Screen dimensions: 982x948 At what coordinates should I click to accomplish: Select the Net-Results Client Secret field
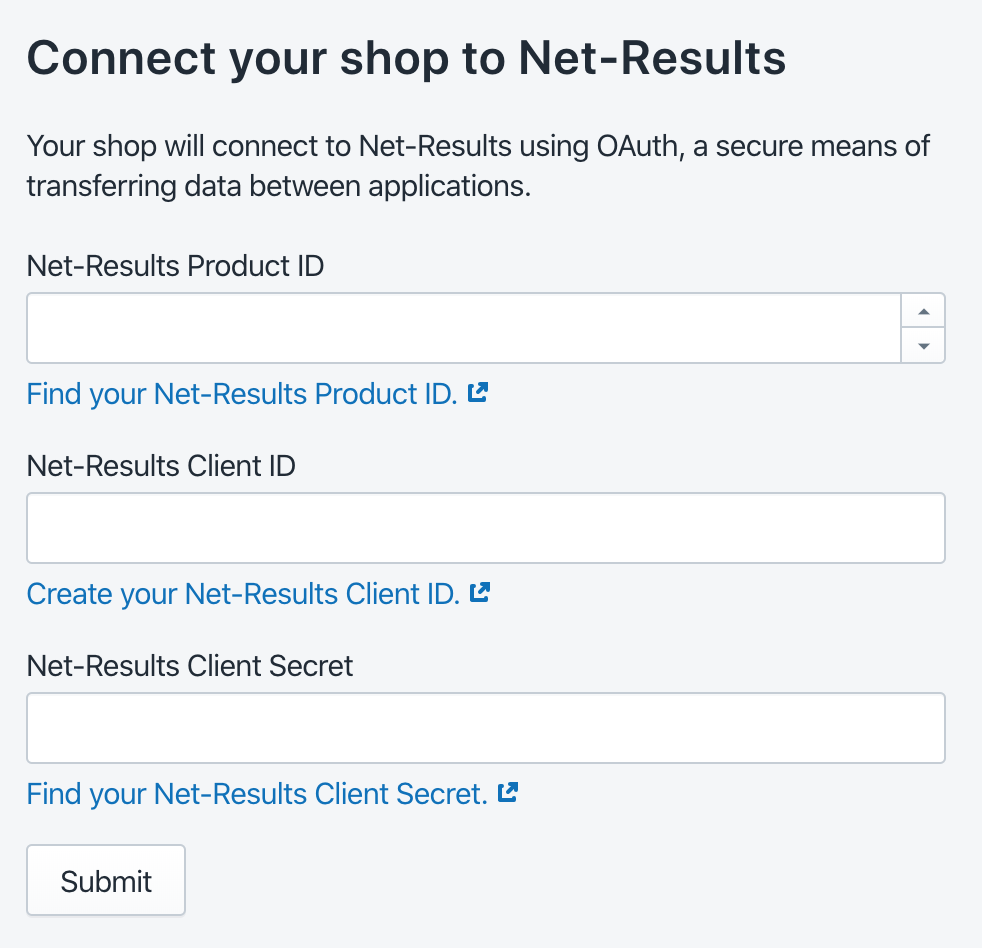click(x=486, y=728)
